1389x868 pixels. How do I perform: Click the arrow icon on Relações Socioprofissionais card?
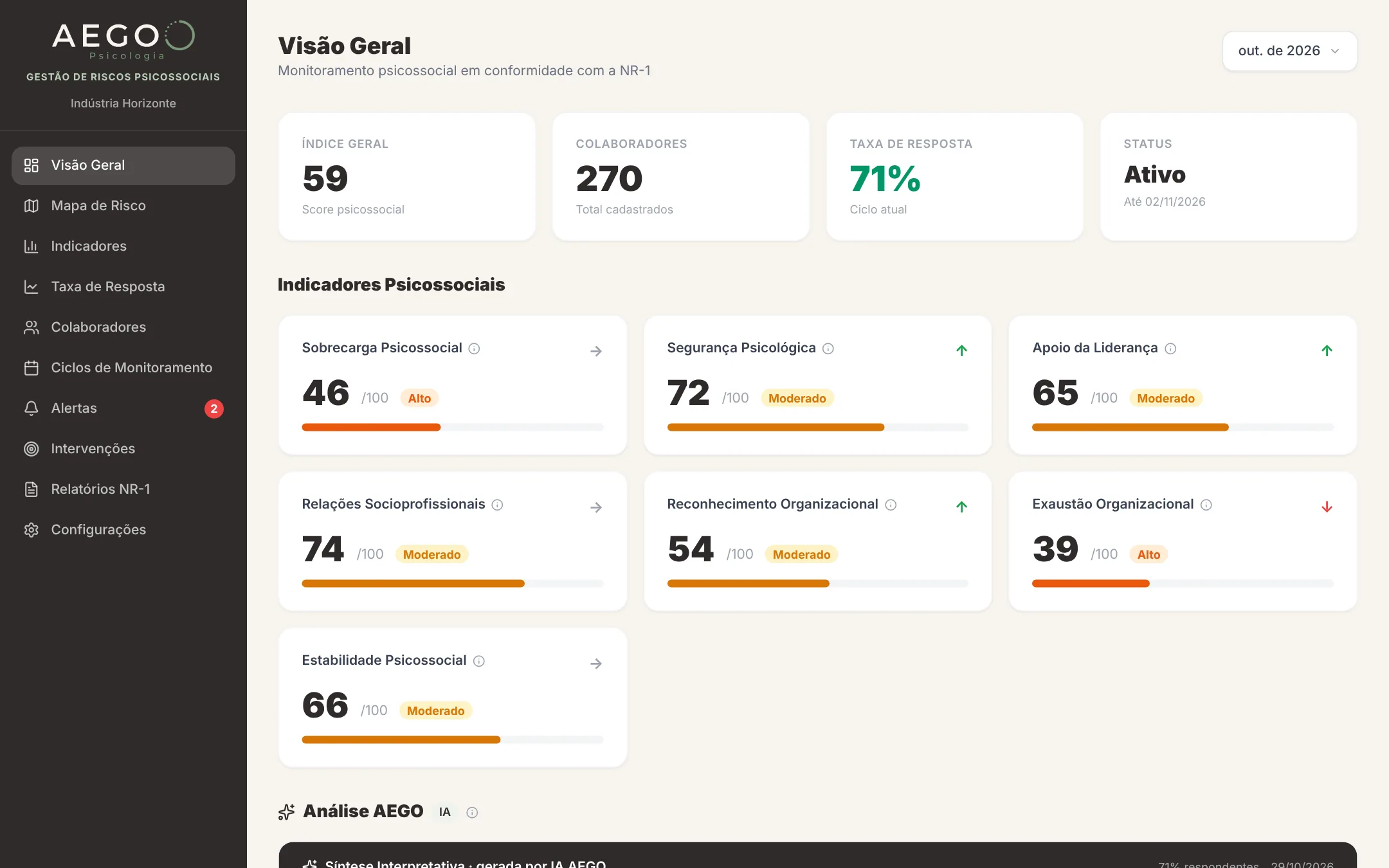click(596, 507)
